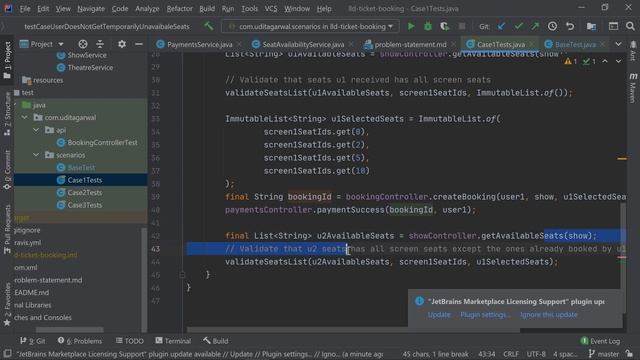Open Commit tool window on left strip
This screenshot has width=640, height=360.
pos(7,170)
